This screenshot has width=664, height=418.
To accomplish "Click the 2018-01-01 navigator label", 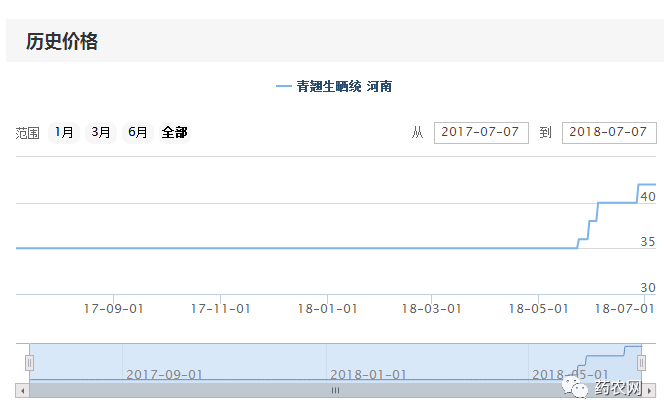I will pyautogui.click(x=368, y=375).
